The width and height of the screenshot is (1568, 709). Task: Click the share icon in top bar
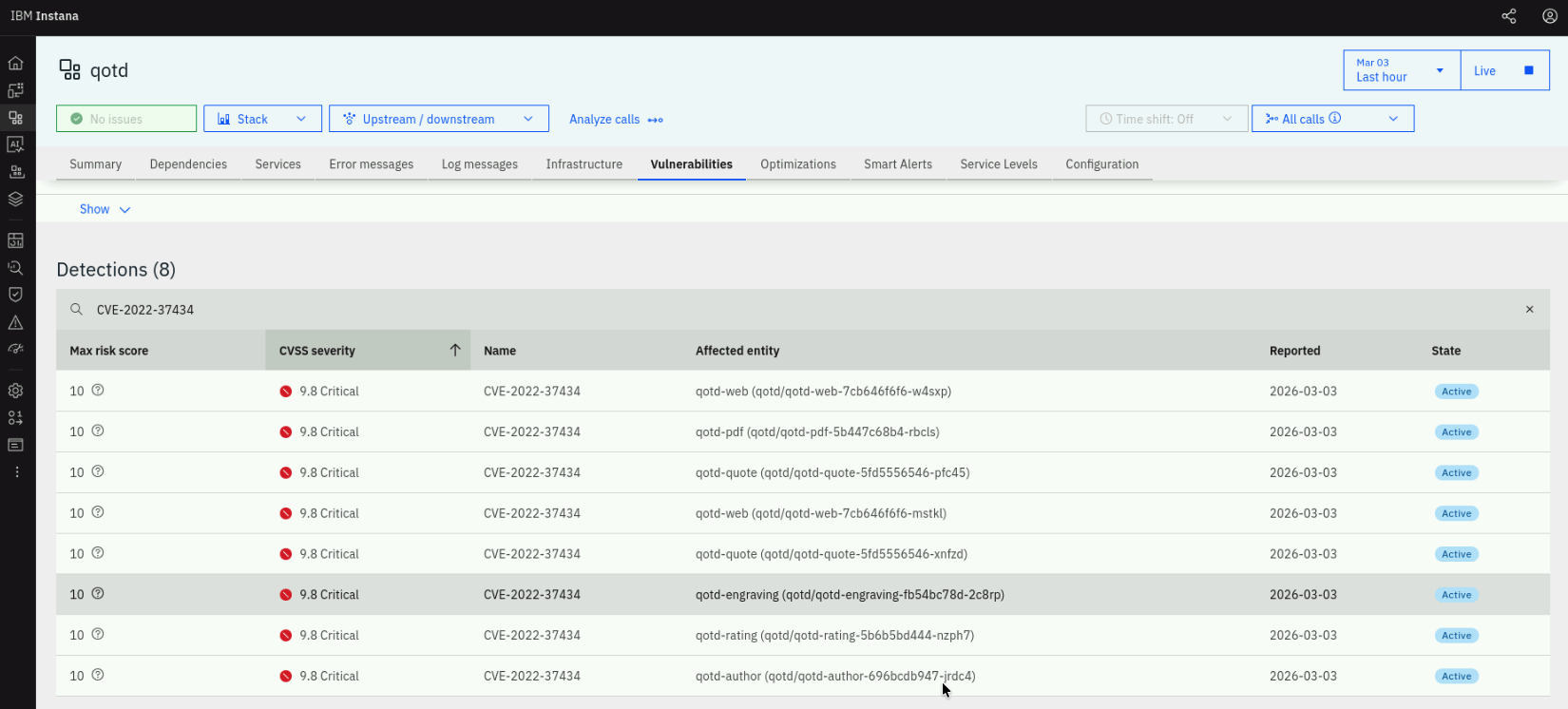click(1508, 16)
